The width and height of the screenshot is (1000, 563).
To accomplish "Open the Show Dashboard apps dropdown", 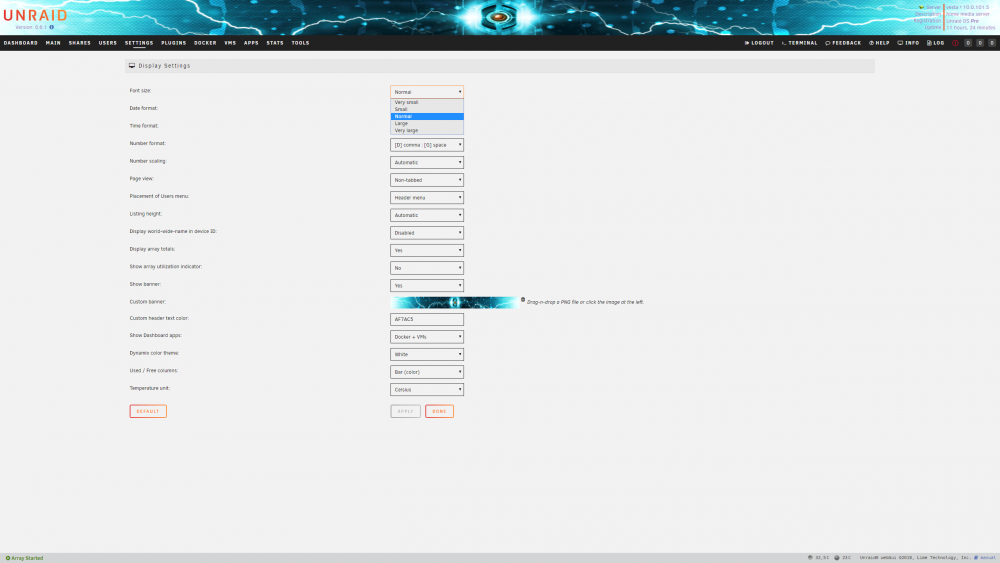I will click(427, 337).
